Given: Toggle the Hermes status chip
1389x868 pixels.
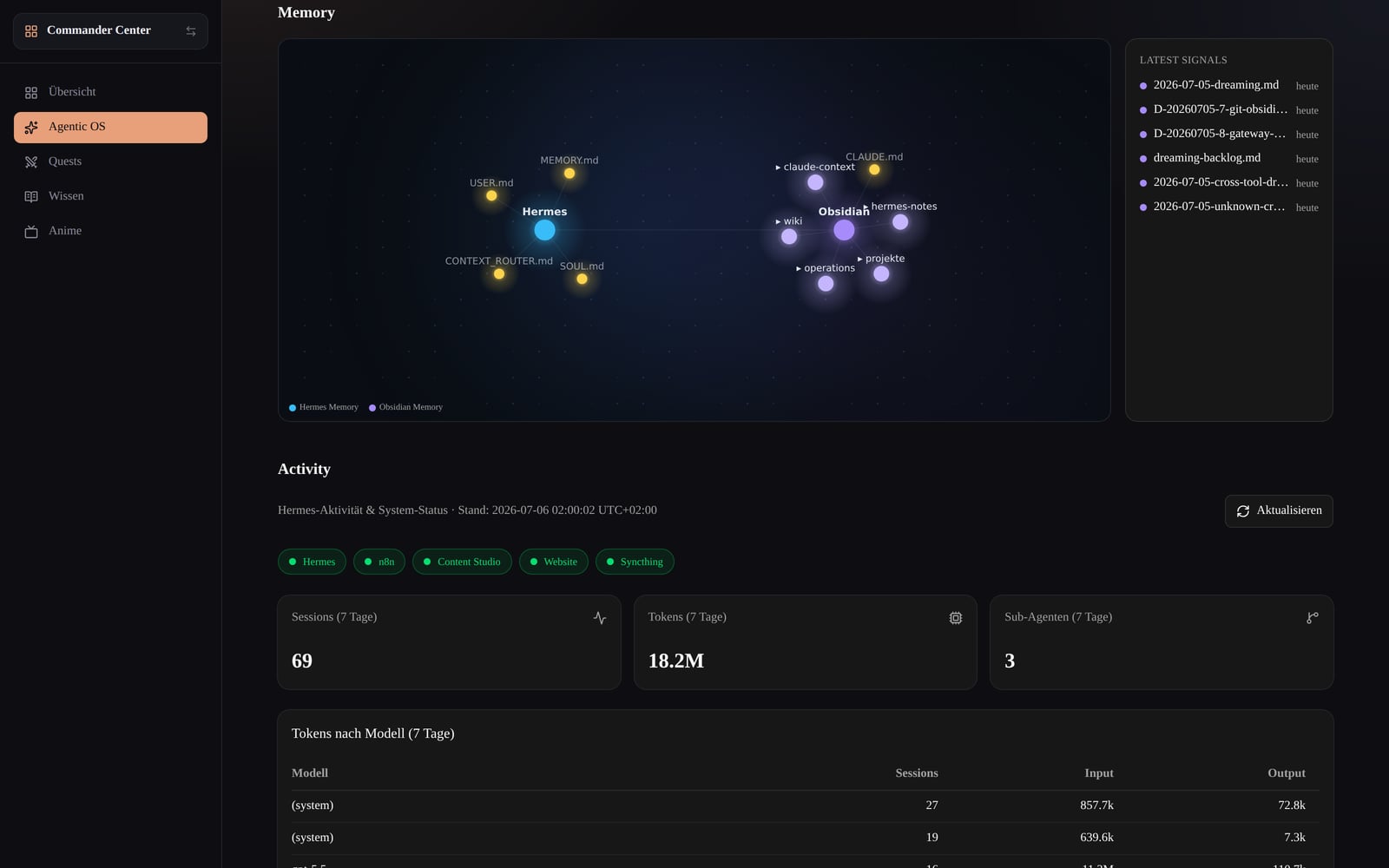Looking at the screenshot, I should pos(312,562).
